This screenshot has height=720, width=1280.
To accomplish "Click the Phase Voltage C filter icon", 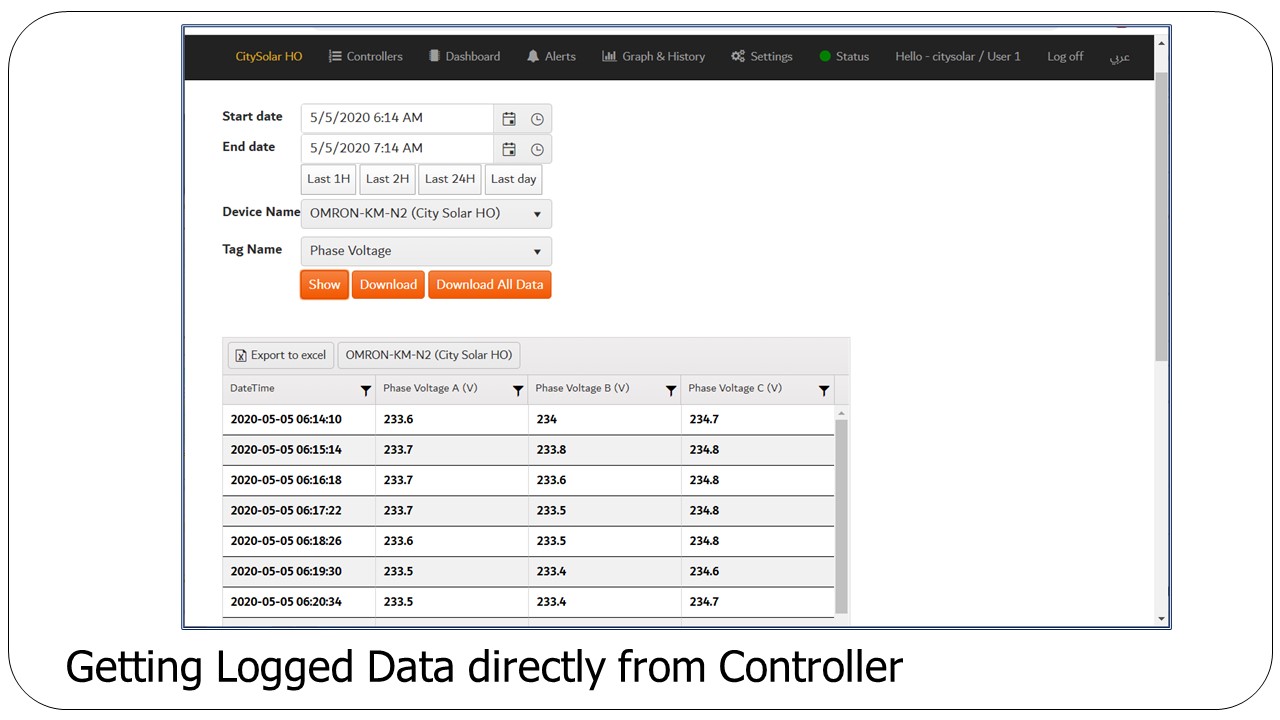I will [824, 390].
